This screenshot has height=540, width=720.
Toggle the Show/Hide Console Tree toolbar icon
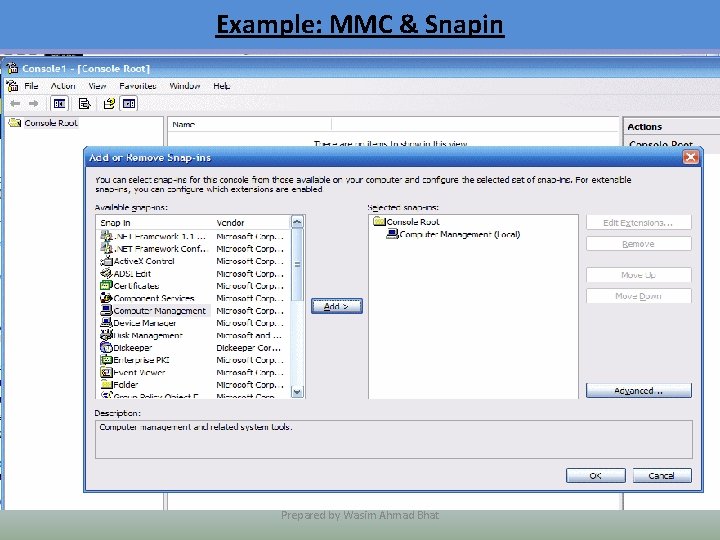coord(59,104)
